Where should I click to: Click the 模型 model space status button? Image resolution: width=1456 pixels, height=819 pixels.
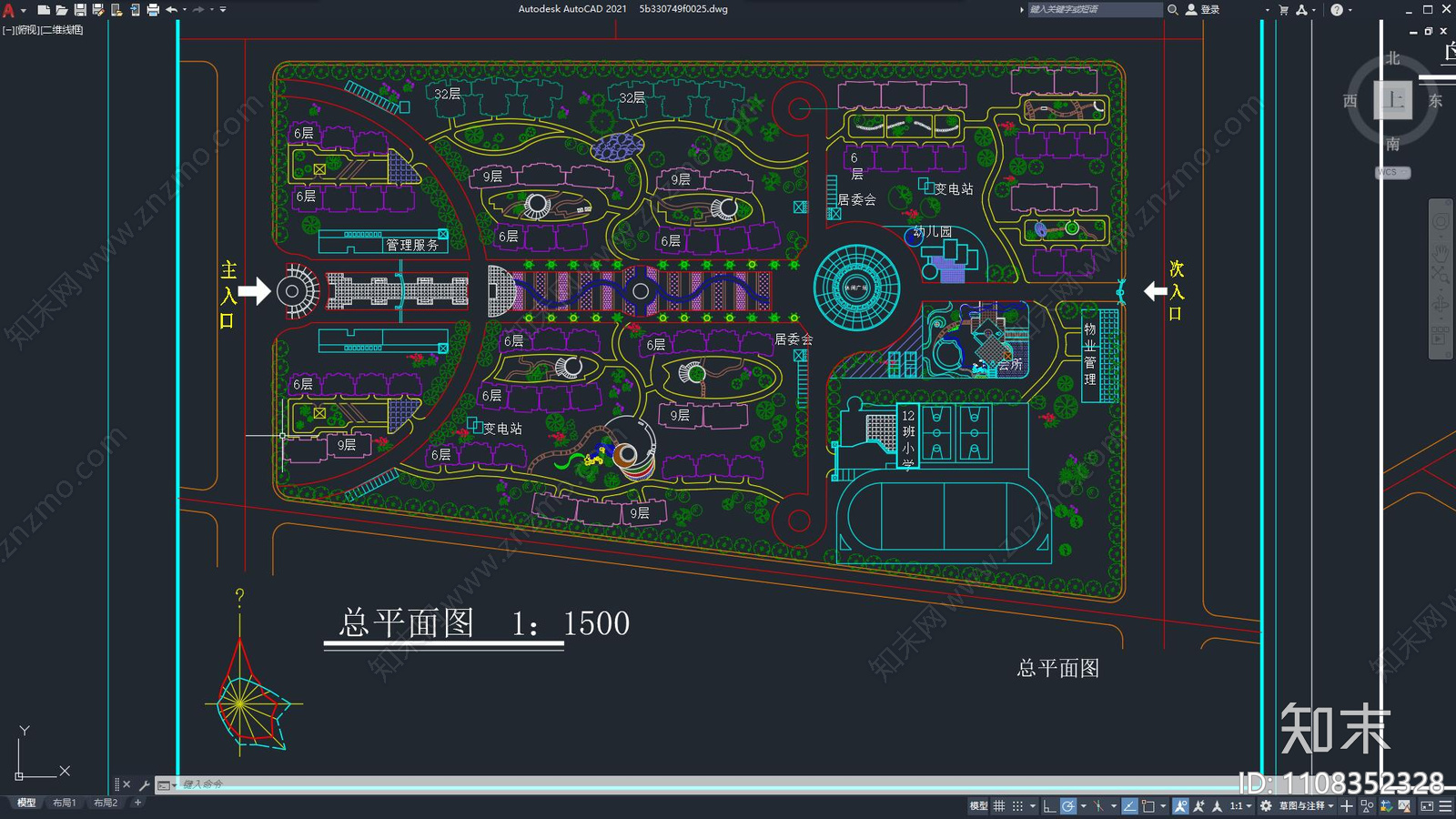(978, 805)
